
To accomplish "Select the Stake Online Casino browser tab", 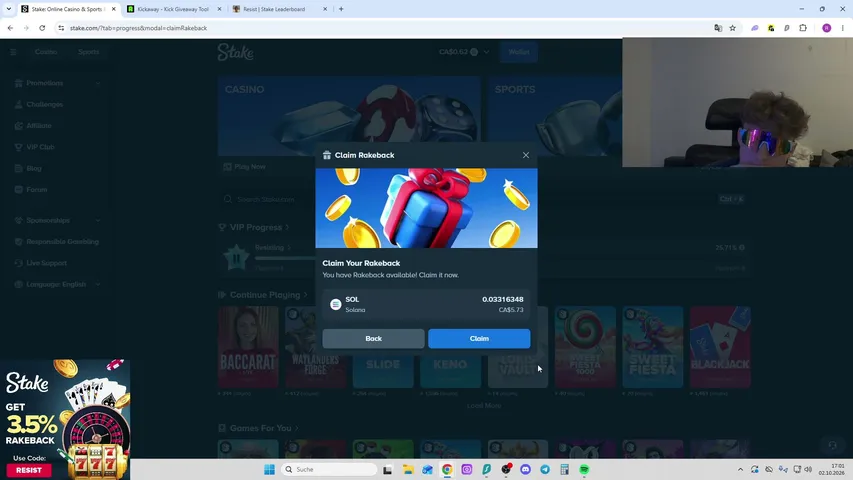I will click(x=66, y=9).
